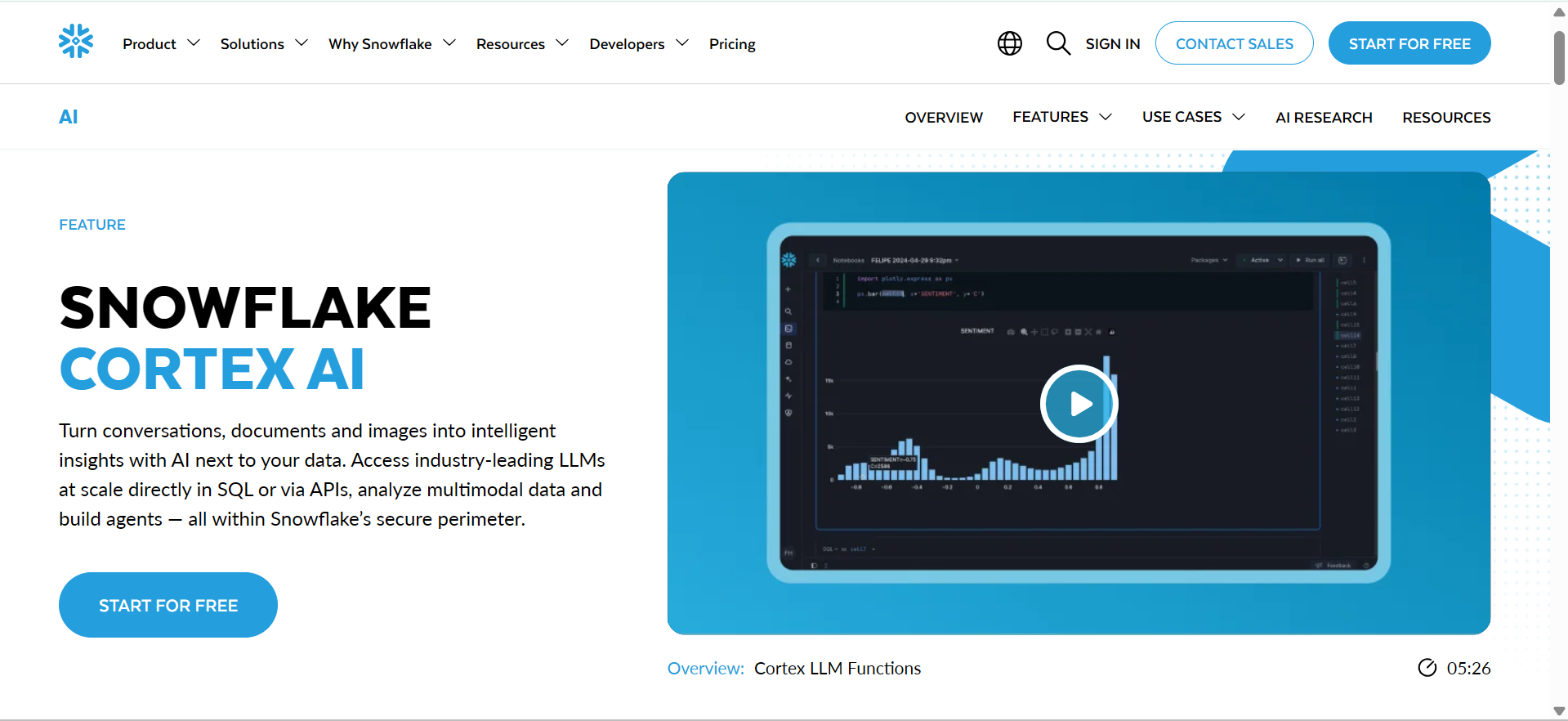
Task: Open the AI RESEARCH section
Action: point(1324,118)
